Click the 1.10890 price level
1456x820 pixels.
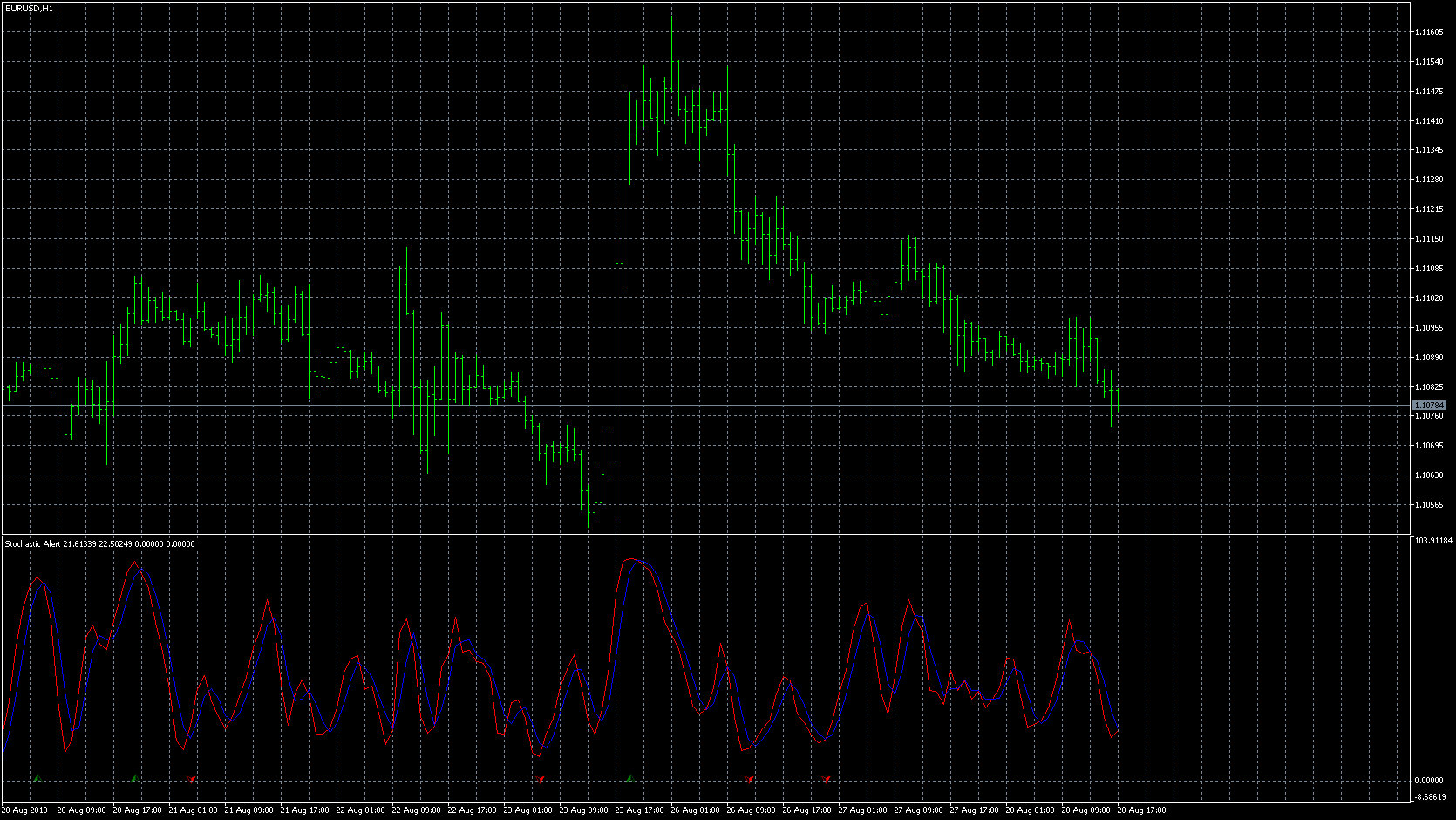[x=1428, y=358]
